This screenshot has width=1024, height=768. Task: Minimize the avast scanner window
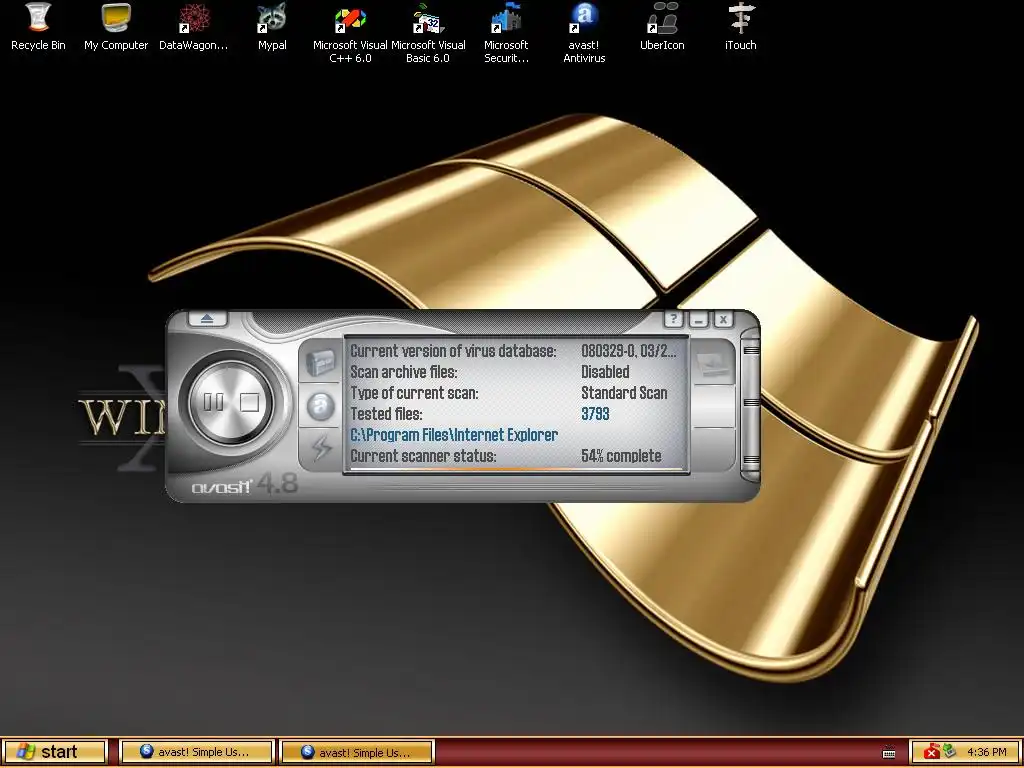coord(699,319)
